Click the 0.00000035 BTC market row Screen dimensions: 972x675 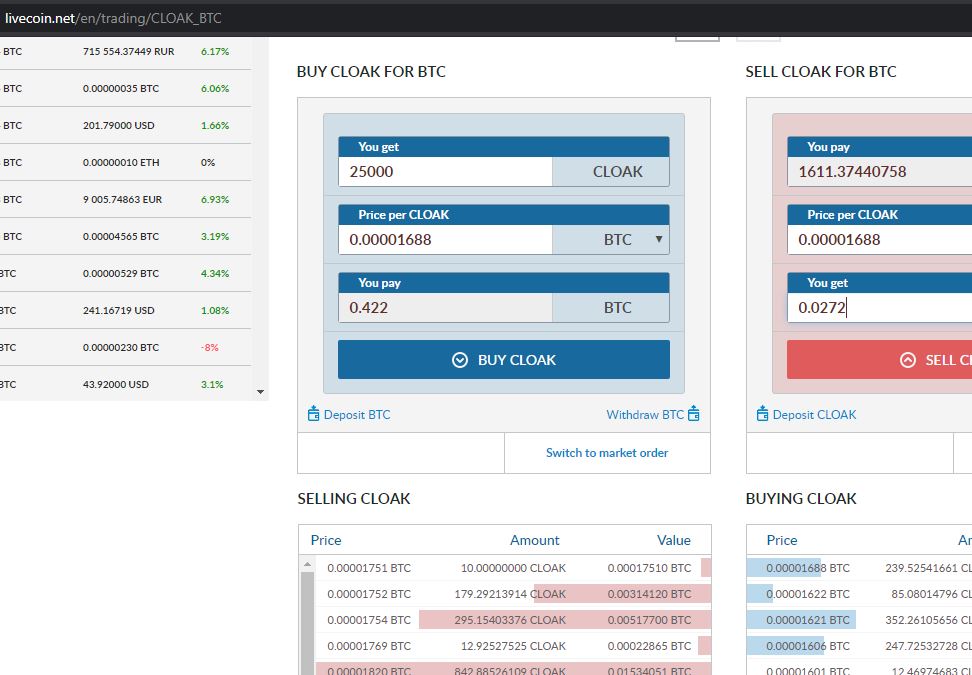tap(125, 88)
